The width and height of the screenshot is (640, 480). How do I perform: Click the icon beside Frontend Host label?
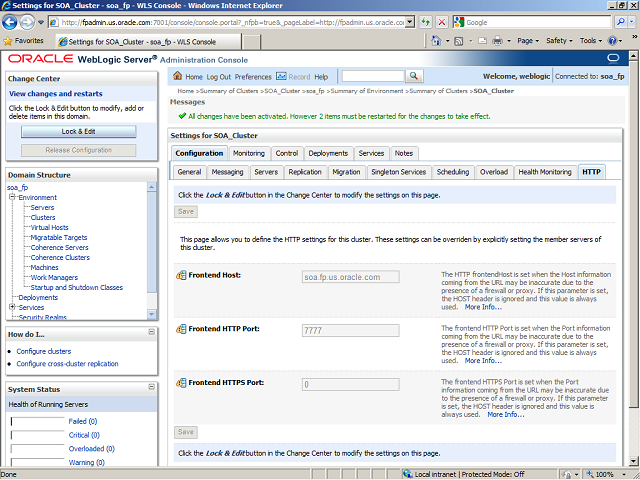(181, 275)
